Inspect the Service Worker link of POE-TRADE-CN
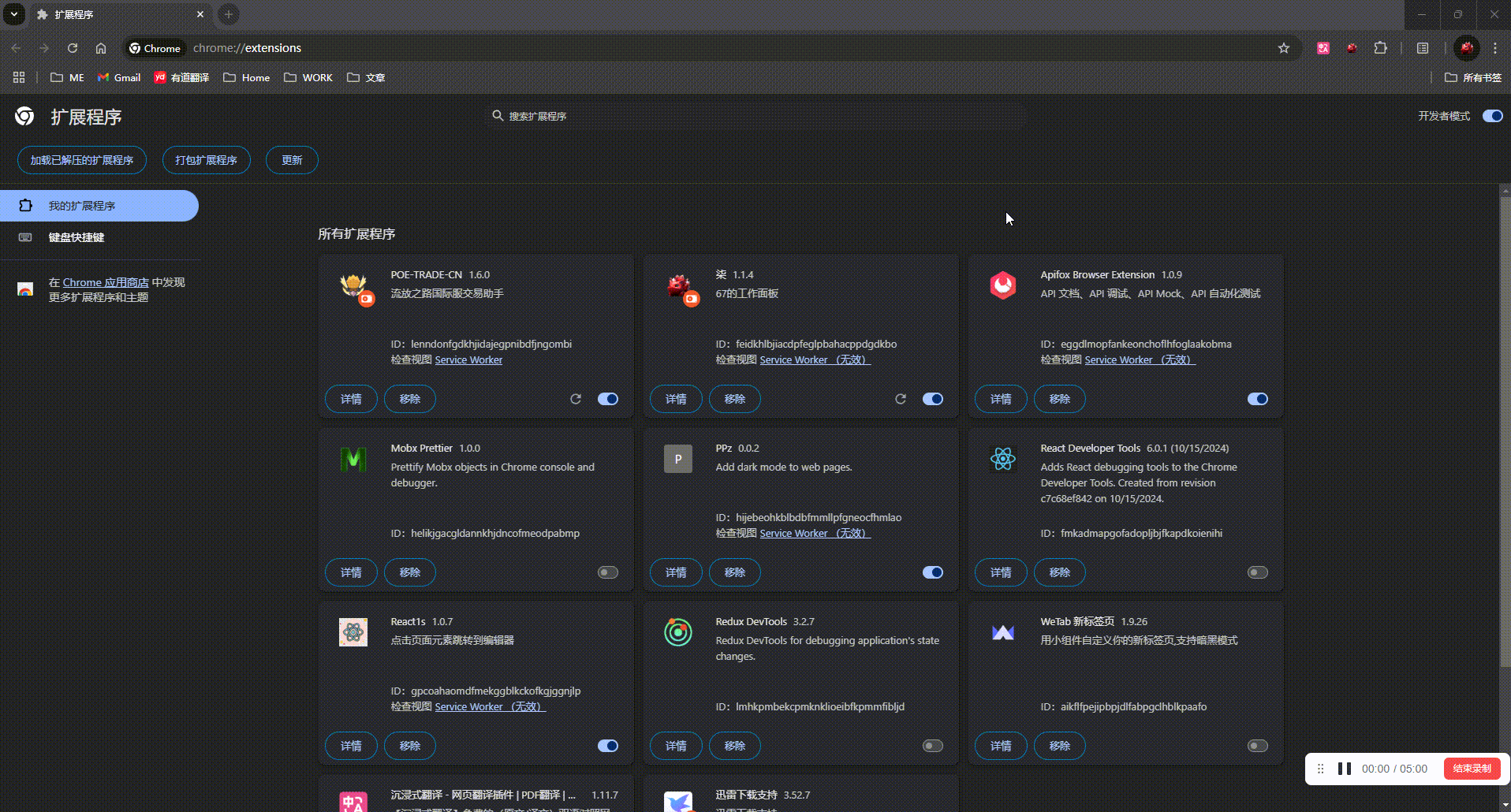1511x812 pixels. click(468, 359)
